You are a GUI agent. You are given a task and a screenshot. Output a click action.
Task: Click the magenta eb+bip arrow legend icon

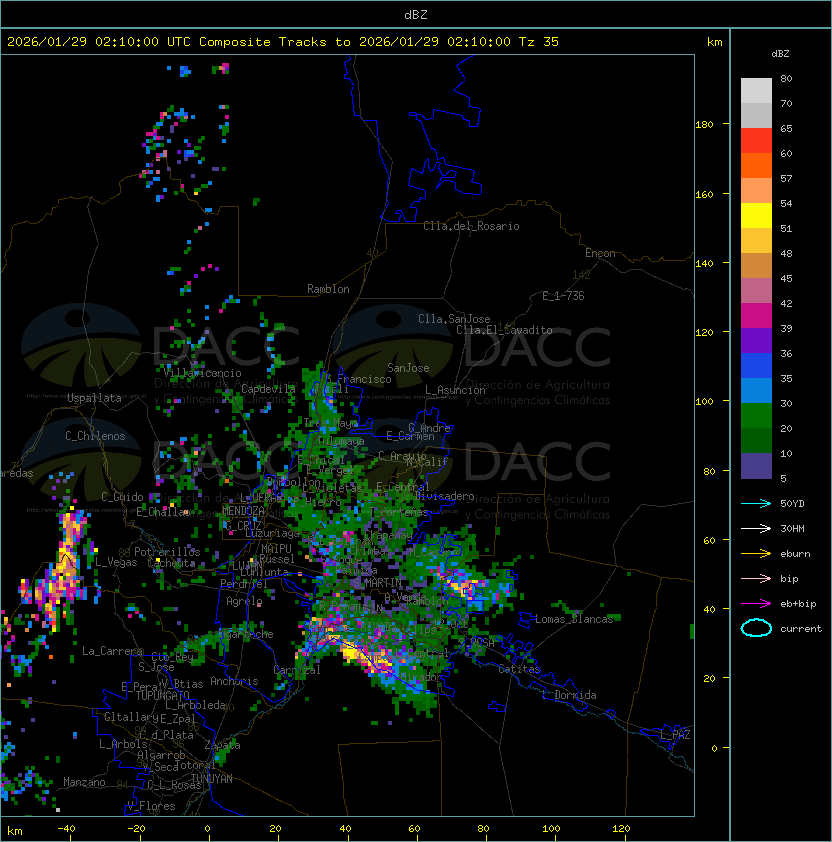click(756, 604)
